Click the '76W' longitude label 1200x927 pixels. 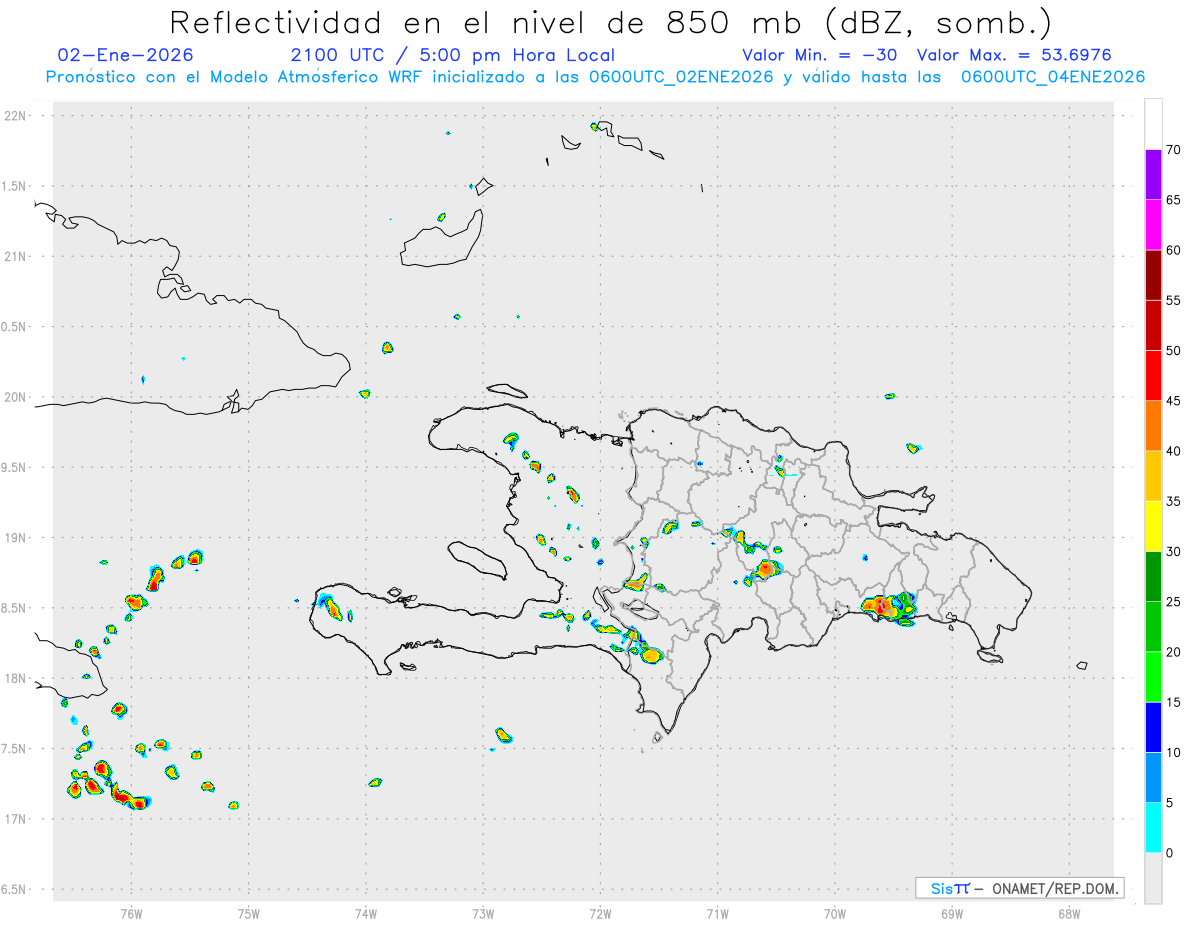click(x=131, y=914)
